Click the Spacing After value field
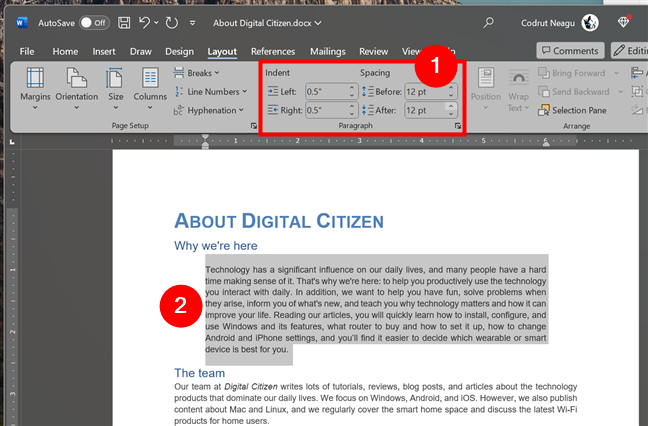648x426 pixels. click(x=426, y=110)
